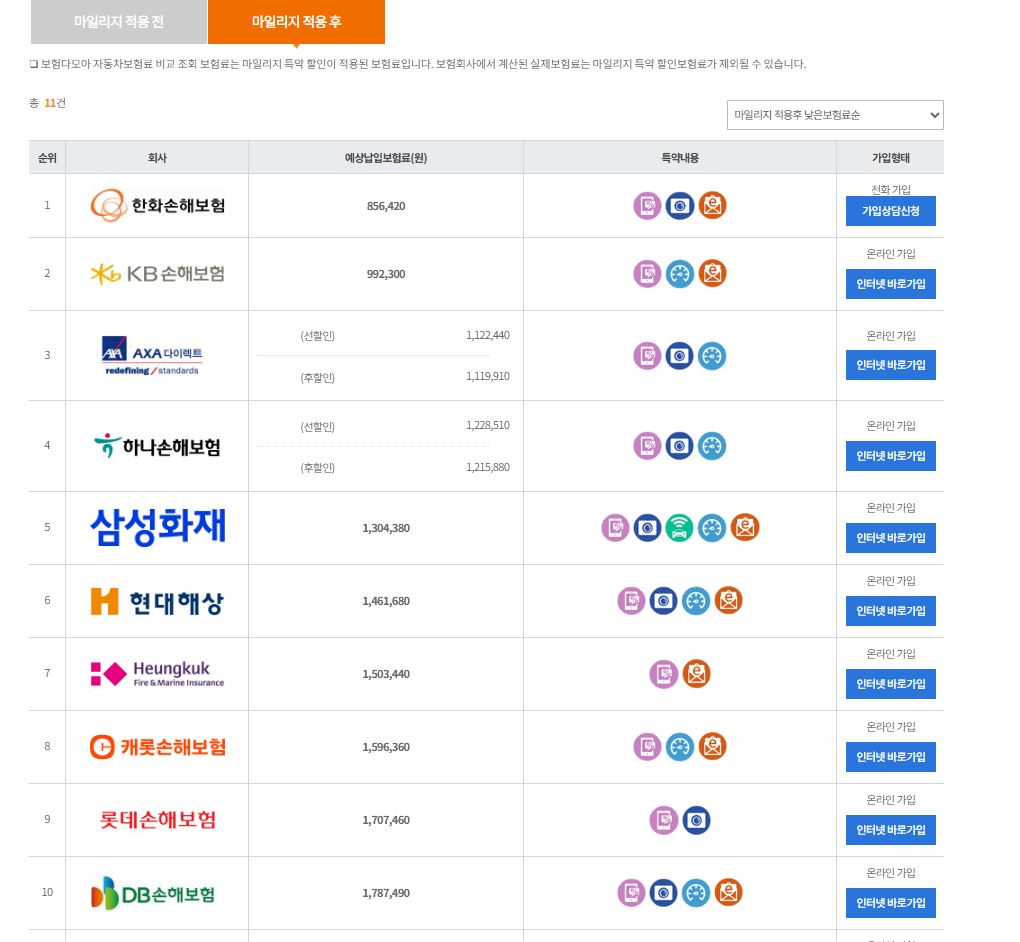
Task: Click the orange e-mail policy icon in 한화손해보험 row
Action: pos(712,206)
